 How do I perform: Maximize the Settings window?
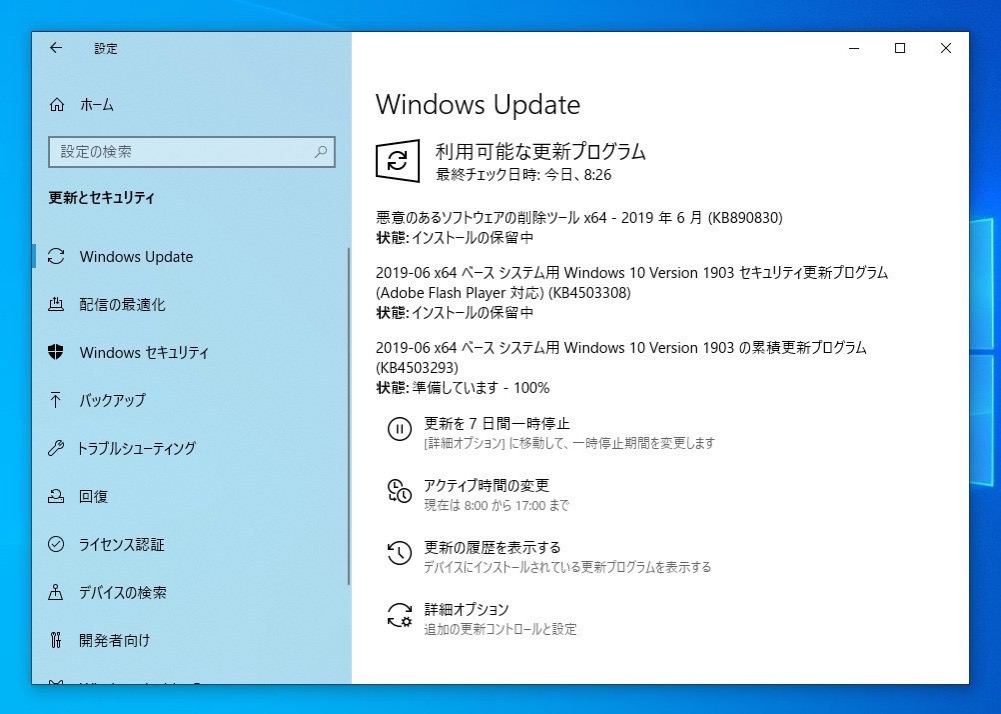point(900,48)
